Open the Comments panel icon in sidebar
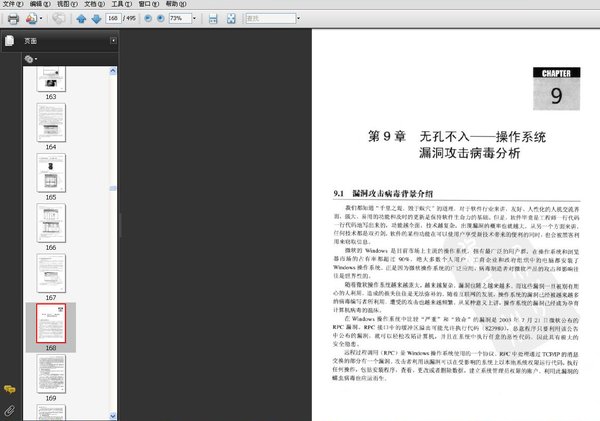 pos(10,390)
